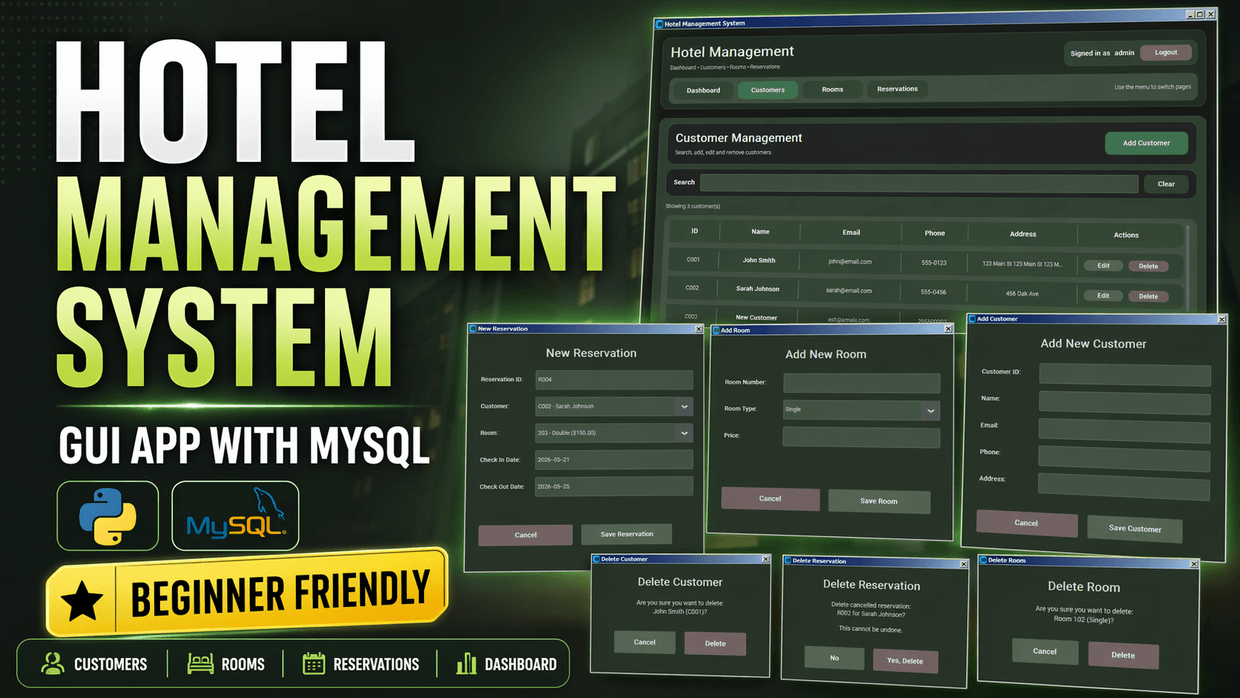Edit the John Smith customer row
The width and height of the screenshot is (1240, 698).
coord(1103,266)
